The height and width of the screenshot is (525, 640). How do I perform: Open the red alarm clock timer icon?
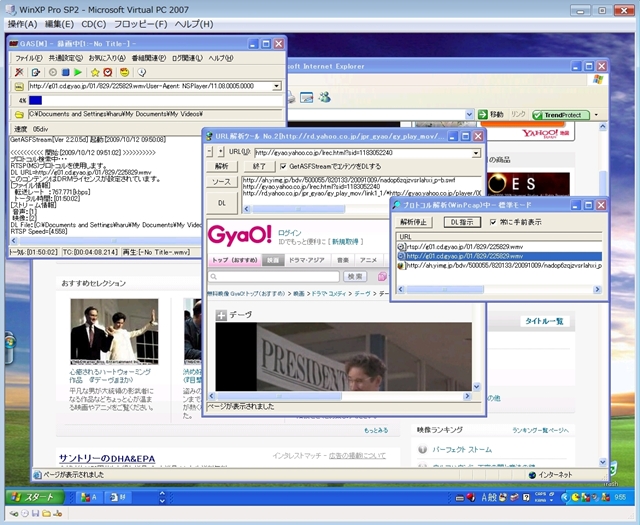tap(108, 72)
